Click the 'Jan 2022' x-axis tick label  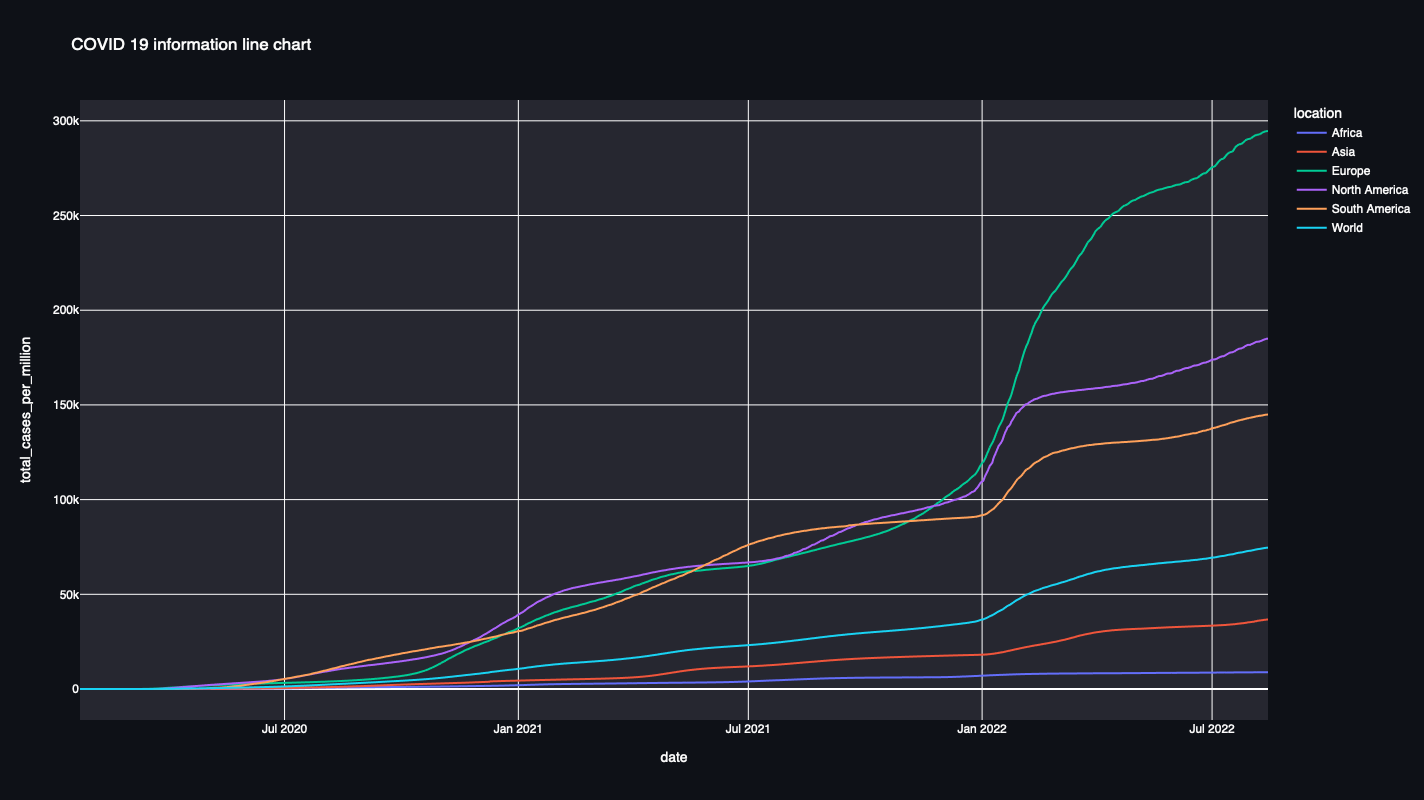[x=982, y=730]
